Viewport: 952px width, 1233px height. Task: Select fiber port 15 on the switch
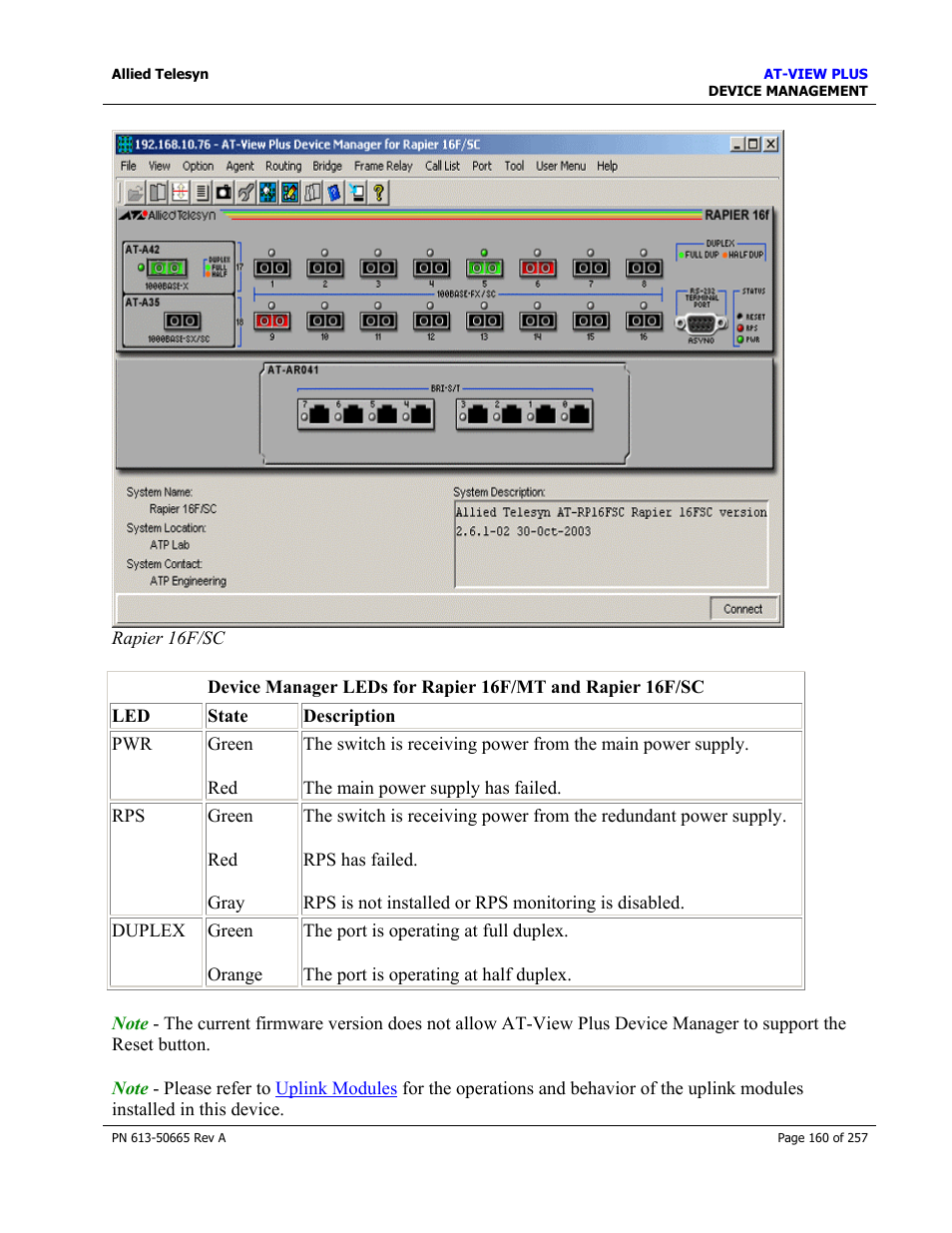tap(591, 320)
